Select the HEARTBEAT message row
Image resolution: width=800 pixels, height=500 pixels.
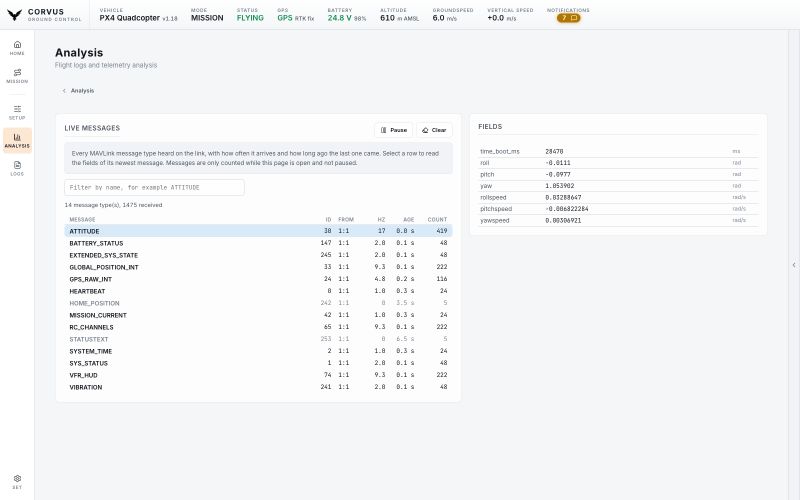click(x=258, y=291)
